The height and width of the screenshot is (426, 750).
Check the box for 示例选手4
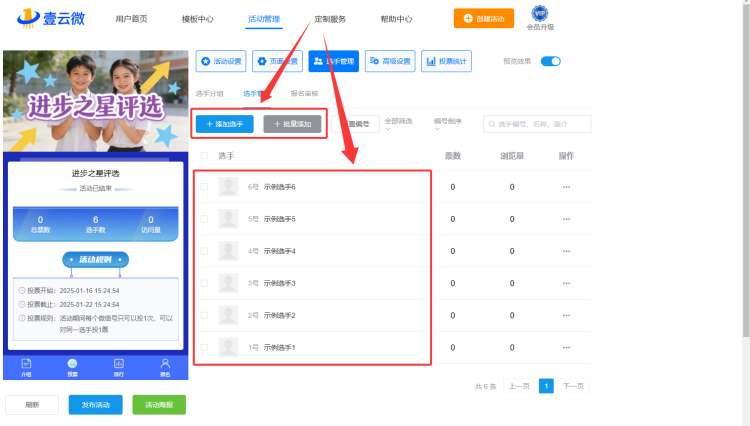pyautogui.click(x=204, y=251)
